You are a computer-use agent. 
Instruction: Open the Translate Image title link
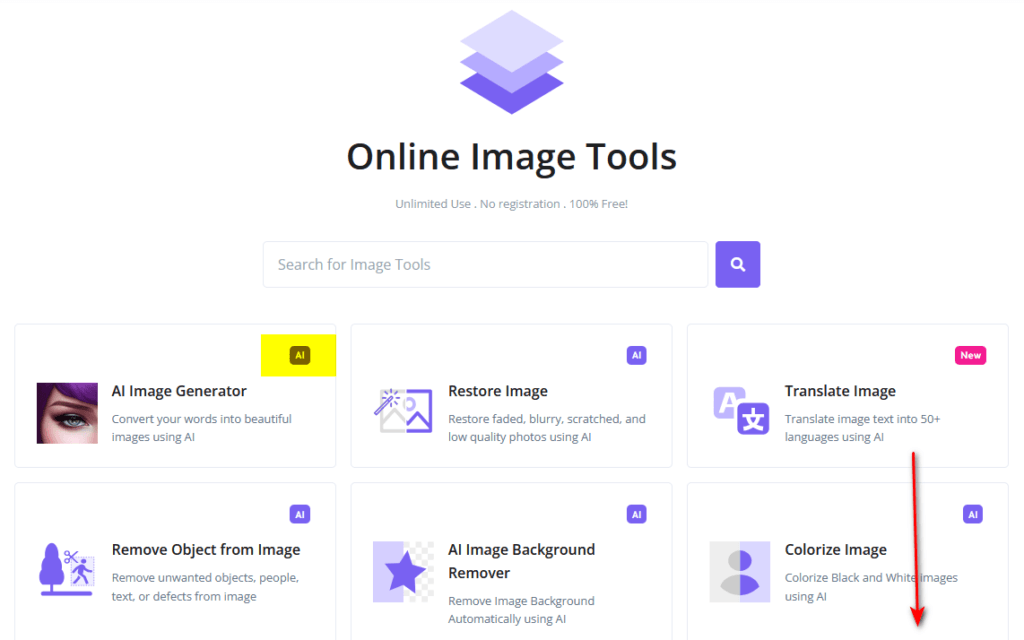[840, 391]
